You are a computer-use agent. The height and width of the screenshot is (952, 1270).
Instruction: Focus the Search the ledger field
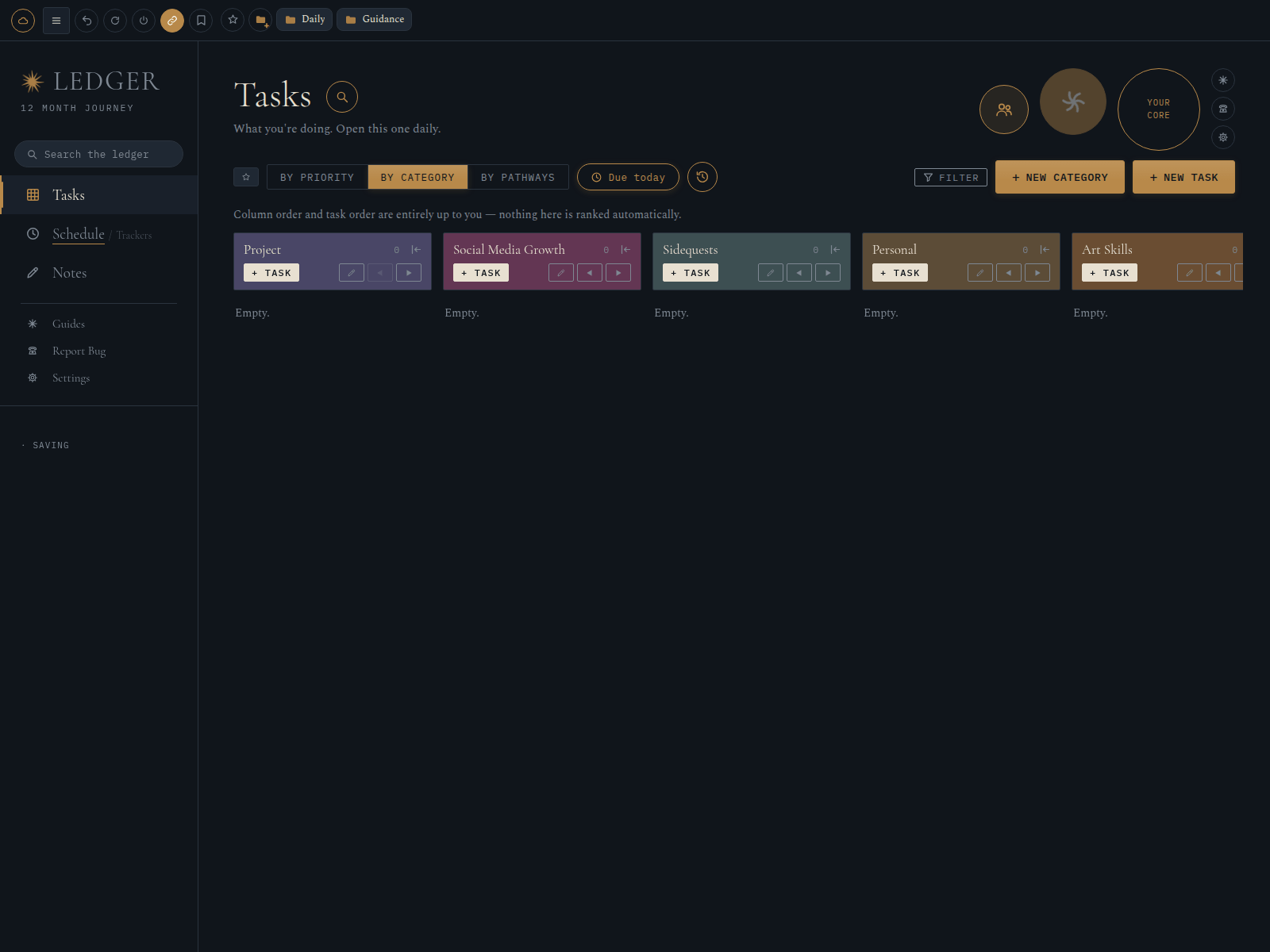pyautogui.click(x=98, y=154)
